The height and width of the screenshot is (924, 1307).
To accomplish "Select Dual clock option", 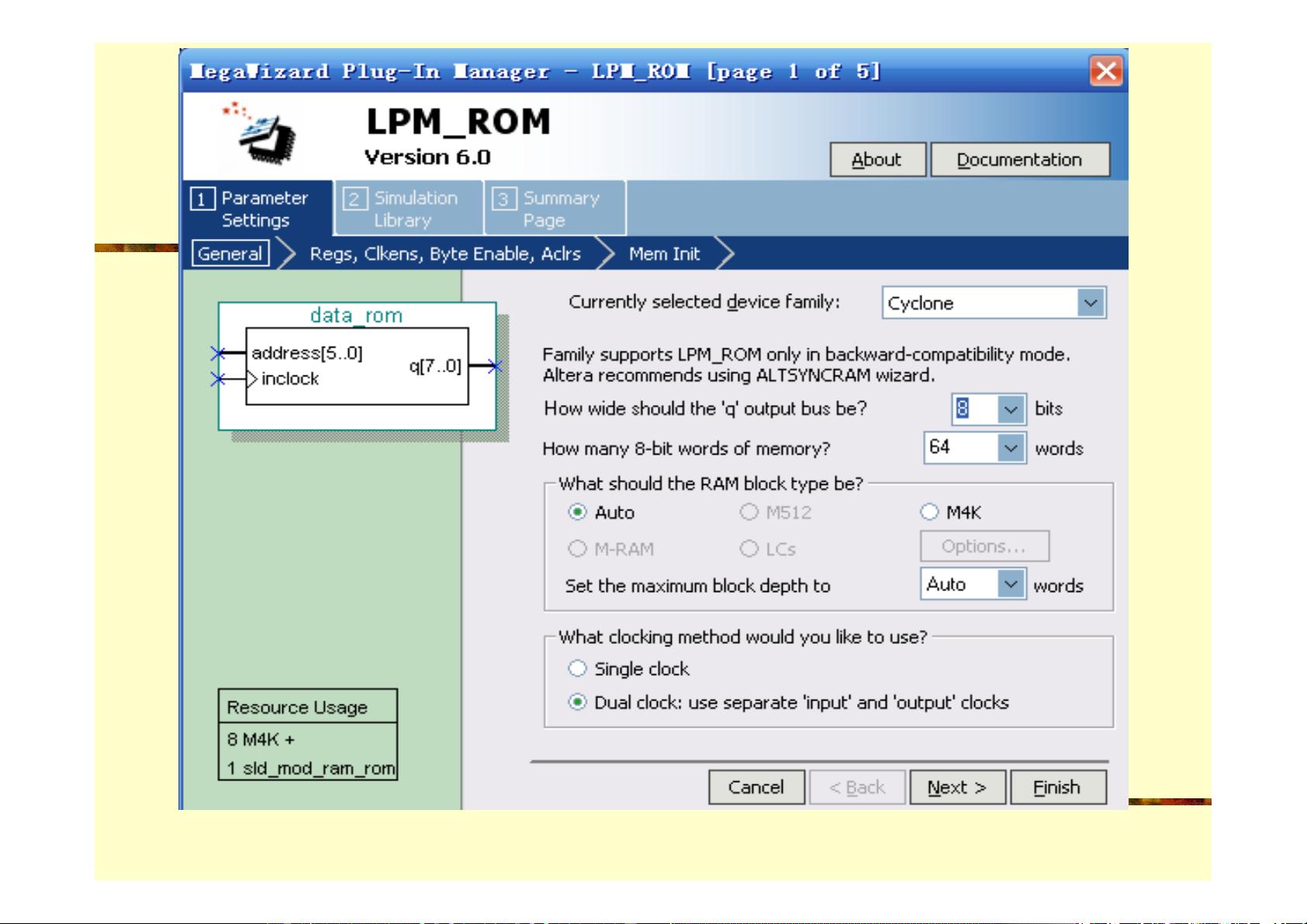I will point(578,703).
